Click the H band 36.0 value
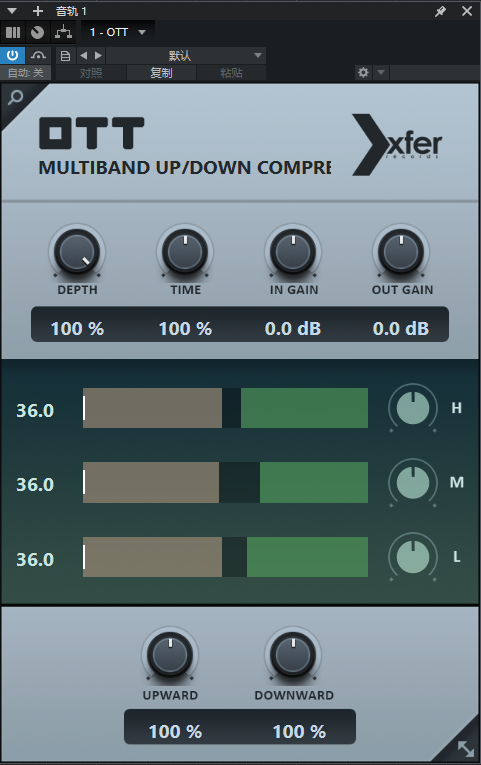The width and height of the screenshot is (481, 765). tap(35, 410)
